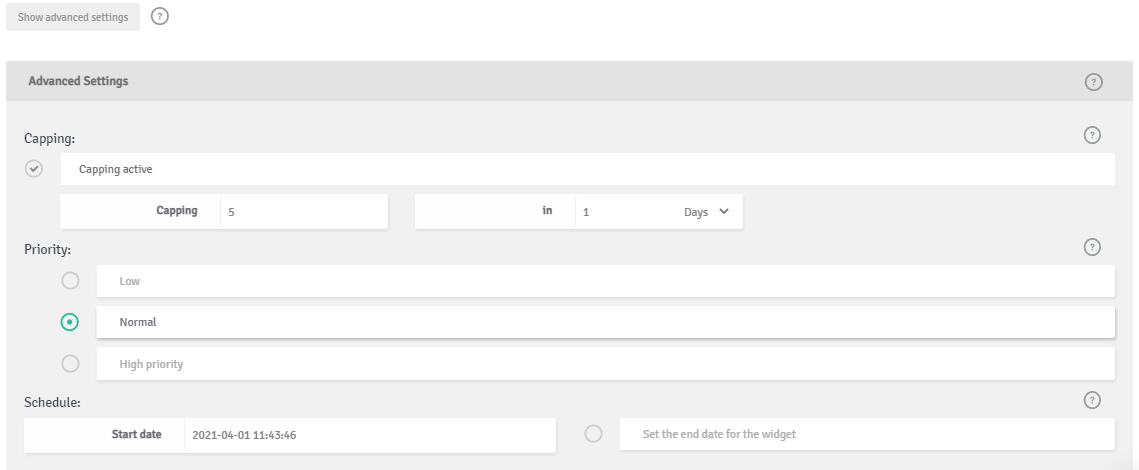Viewport: 1139px width, 470px height.
Task: Enable the widget end date radio option
Action: [593, 434]
